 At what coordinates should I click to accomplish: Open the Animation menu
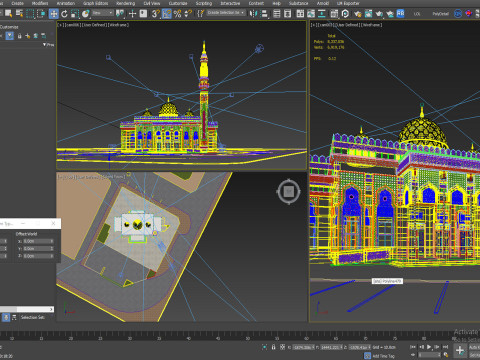[x=66, y=3]
